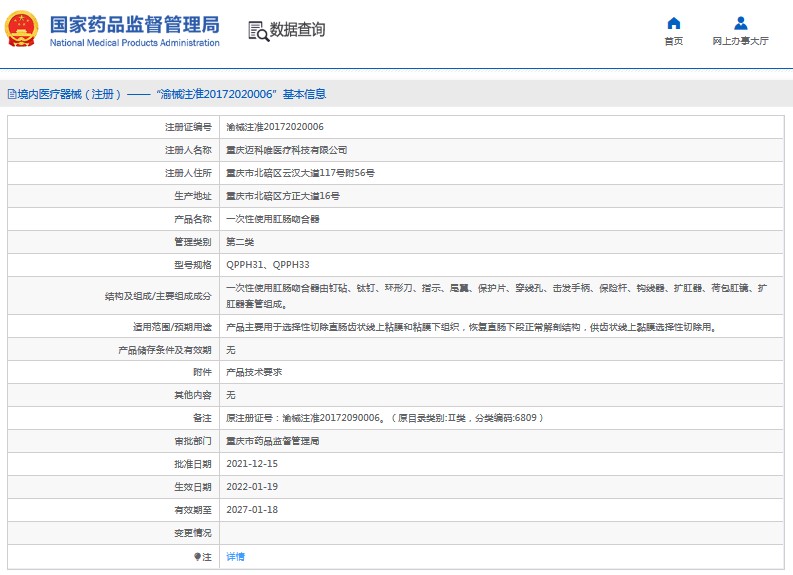Click the model spec QPPH31、QPPH33
793x575 pixels.
[267, 264]
